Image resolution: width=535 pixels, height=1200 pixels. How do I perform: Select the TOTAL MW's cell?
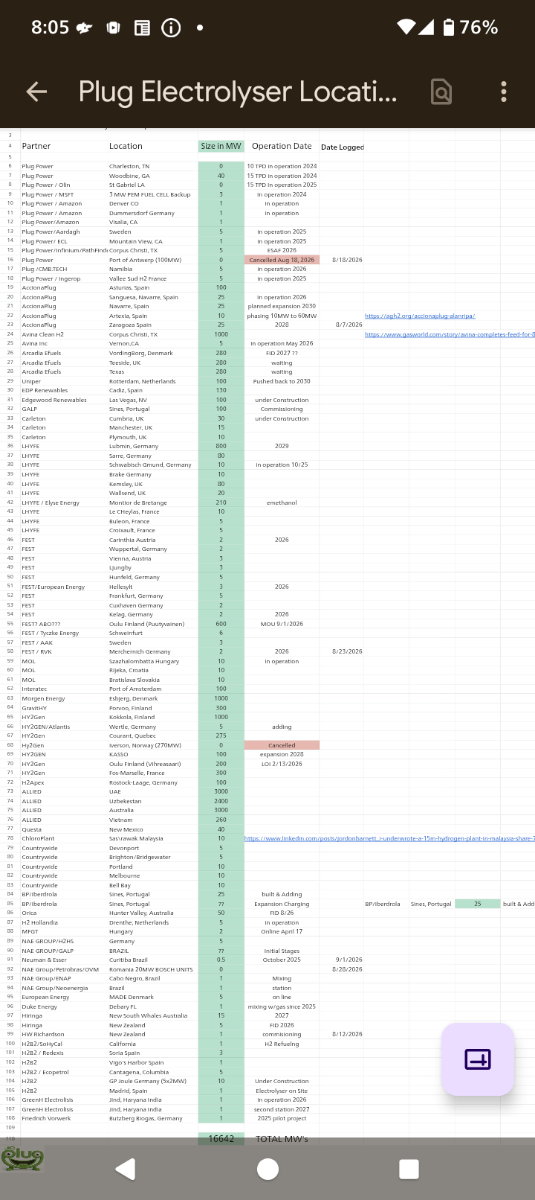coord(281,1138)
